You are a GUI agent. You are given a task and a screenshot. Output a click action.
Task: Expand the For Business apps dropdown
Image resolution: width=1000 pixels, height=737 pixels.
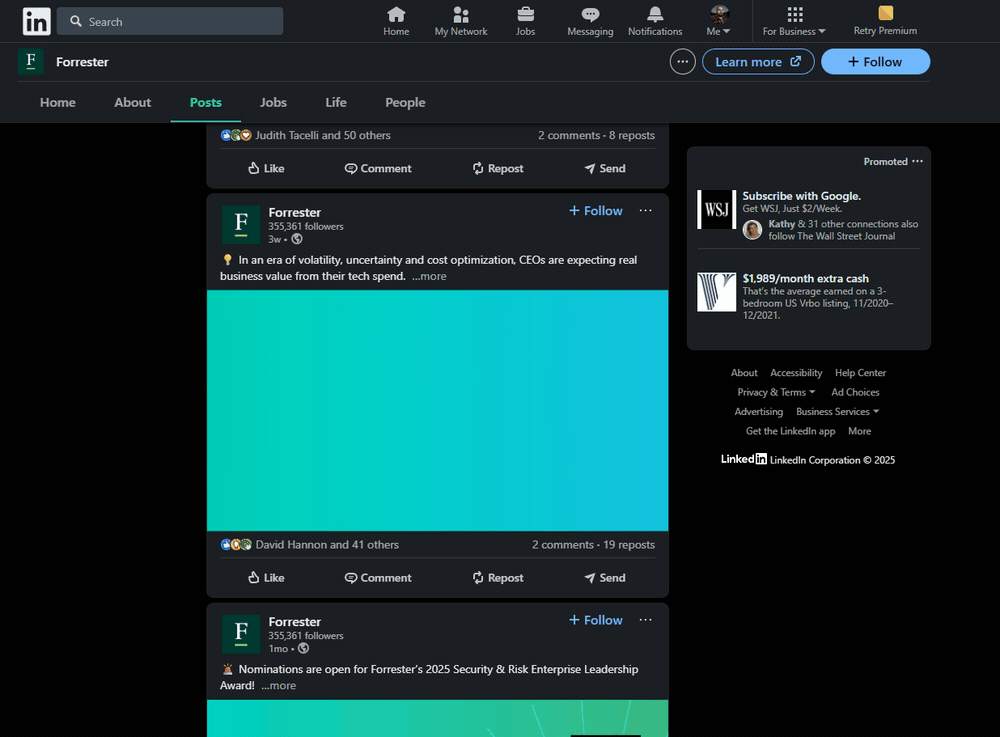pyautogui.click(x=794, y=21)
